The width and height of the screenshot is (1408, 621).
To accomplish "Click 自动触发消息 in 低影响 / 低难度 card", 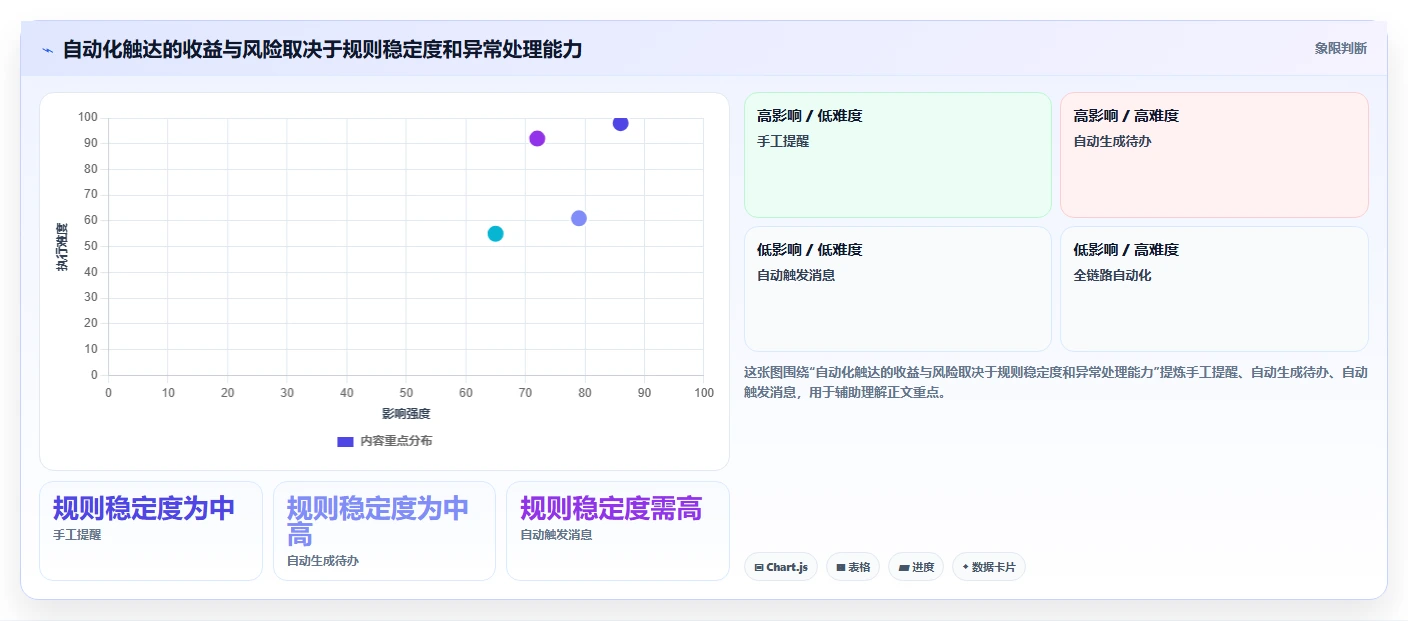I will (x=796, y=276).
